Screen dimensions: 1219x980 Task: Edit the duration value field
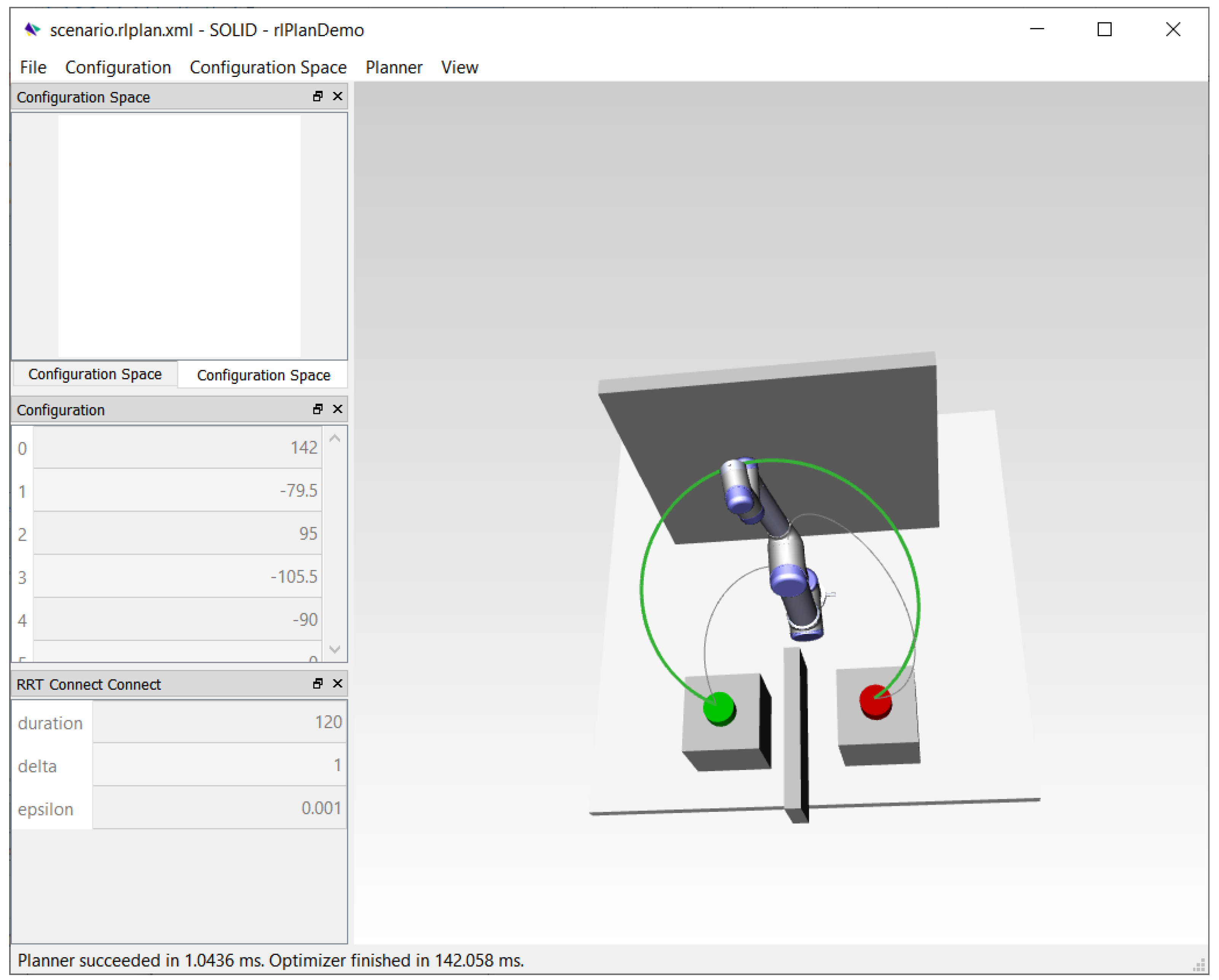coord(220,723)
